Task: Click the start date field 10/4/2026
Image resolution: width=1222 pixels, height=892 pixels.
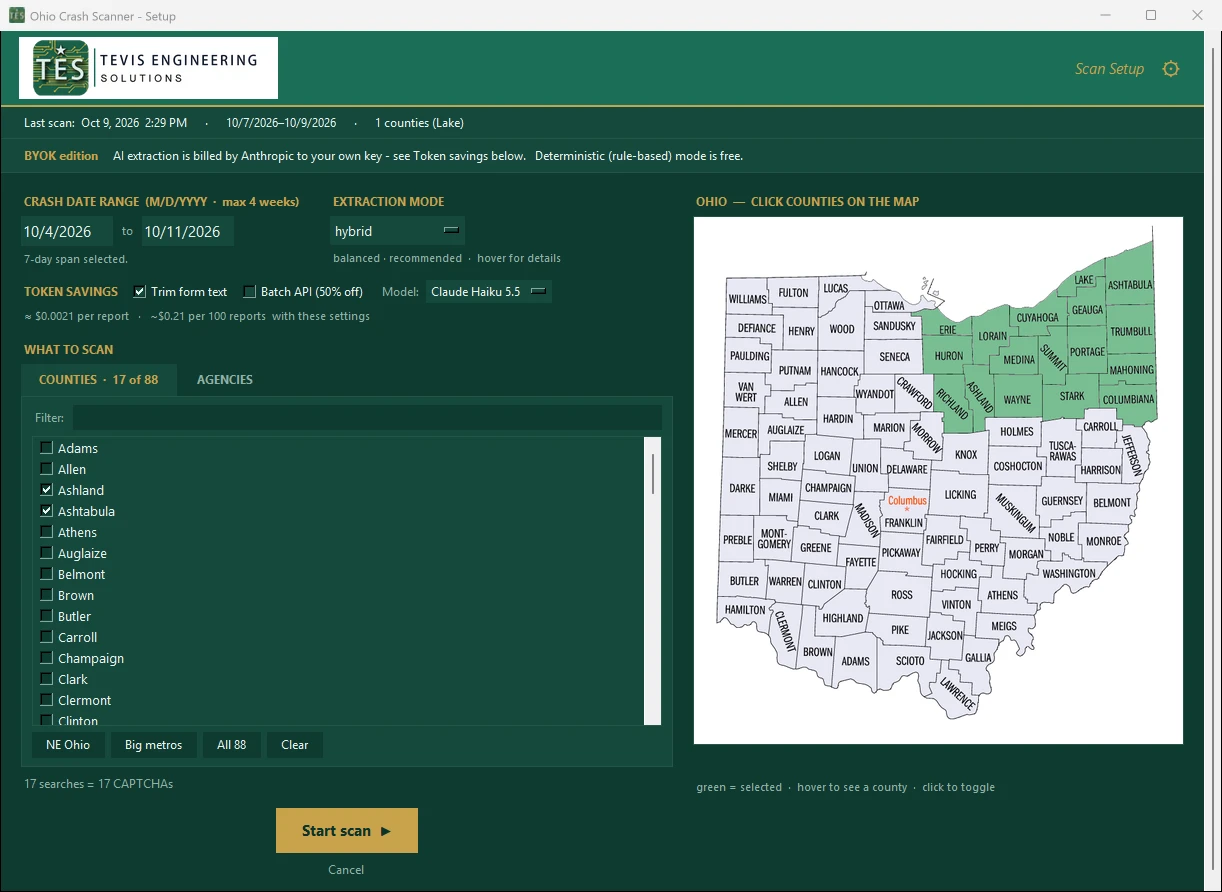Action: point(67,231)
